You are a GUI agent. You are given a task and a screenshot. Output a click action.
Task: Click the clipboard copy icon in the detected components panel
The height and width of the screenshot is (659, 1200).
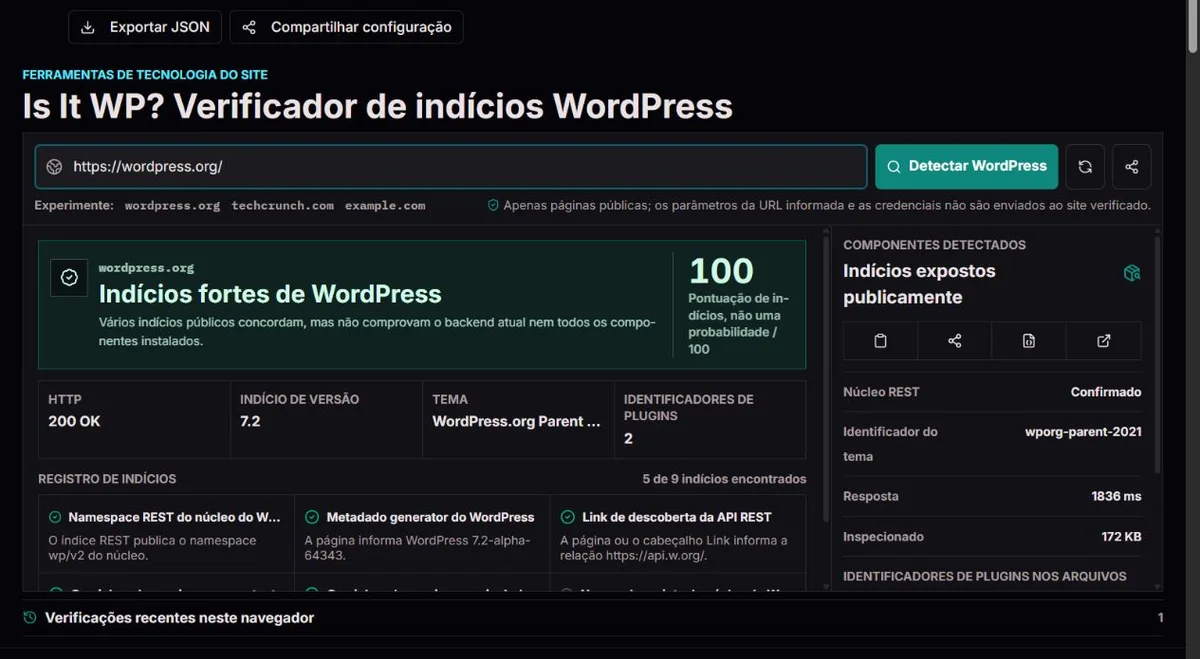pos(880,341)
